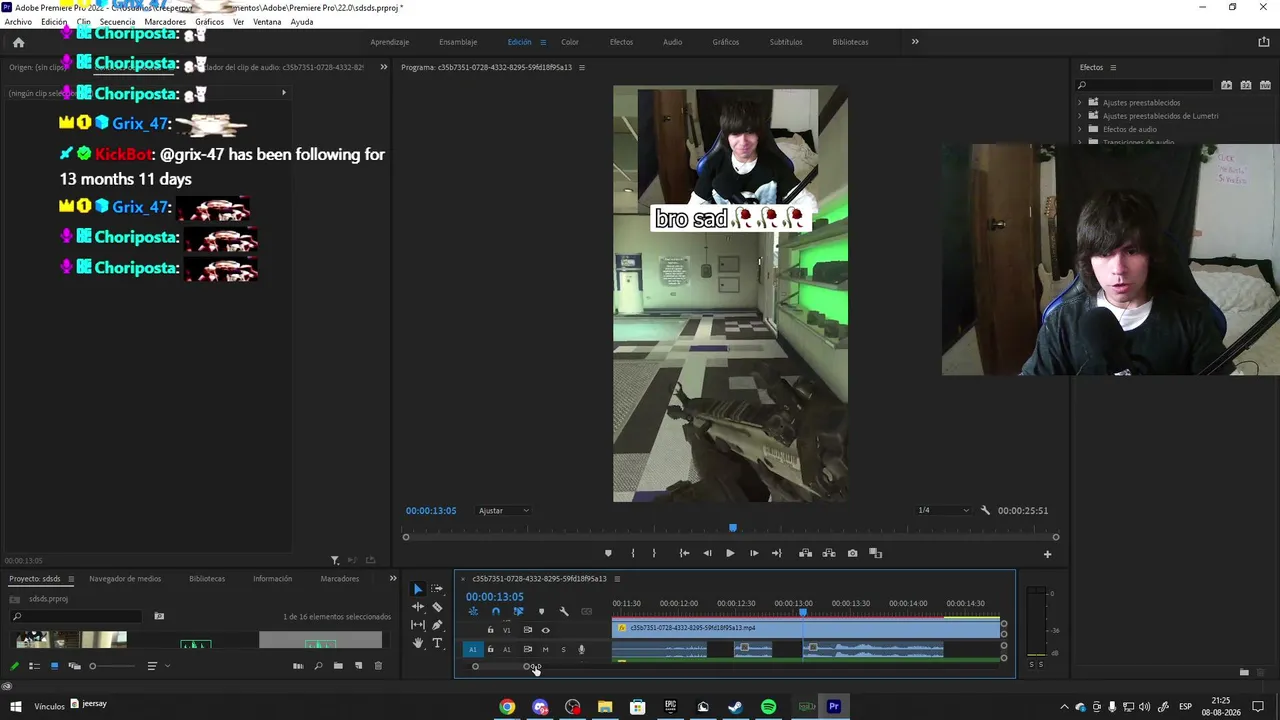Toggle V1 track output eye
Screen dimensions: 1280x720
(x=545, y=630)
